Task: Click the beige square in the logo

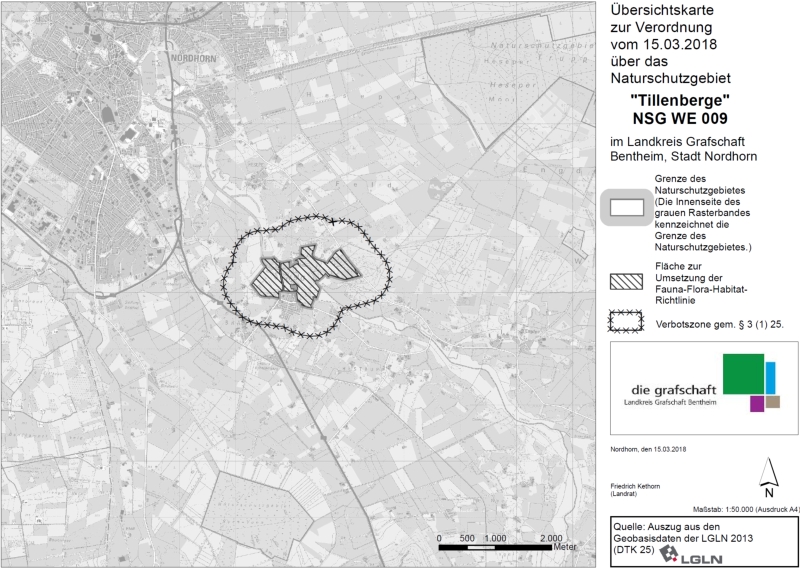Action: coord(772,401)
